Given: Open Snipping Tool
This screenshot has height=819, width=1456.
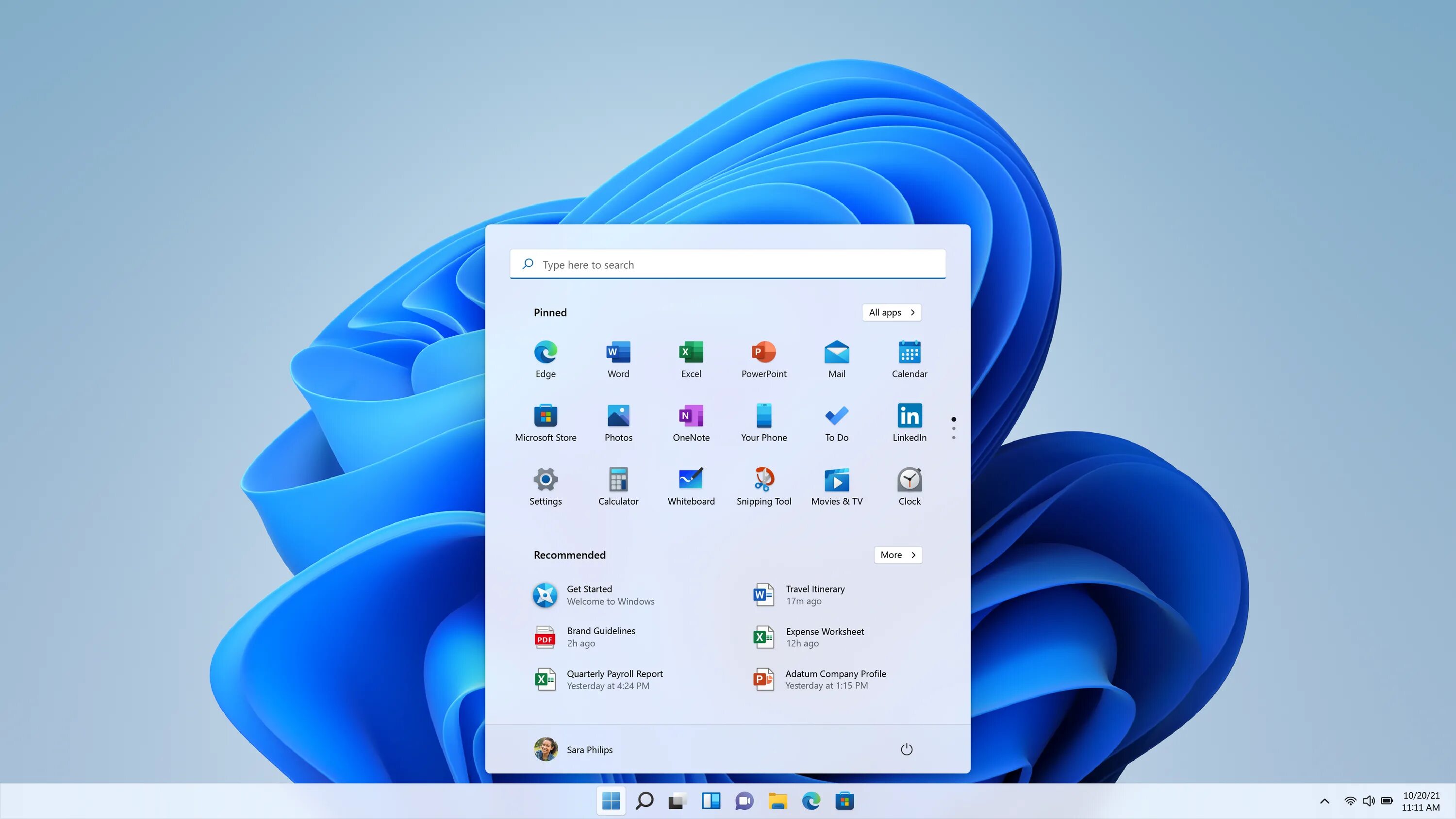Looking at the screenshot, I should [x=764, y=479].
